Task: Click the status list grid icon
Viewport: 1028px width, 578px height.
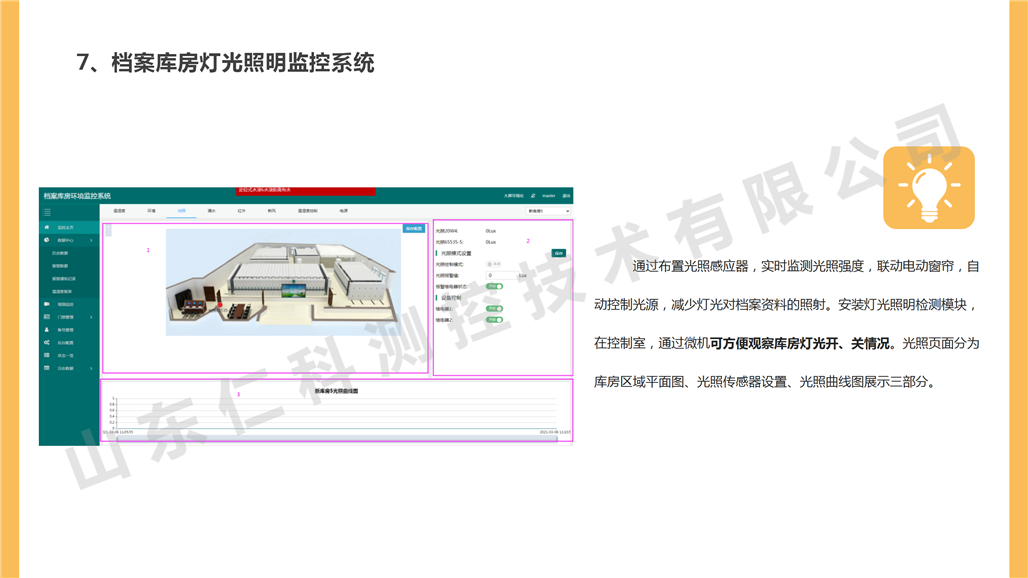Action: coord(47,355)
